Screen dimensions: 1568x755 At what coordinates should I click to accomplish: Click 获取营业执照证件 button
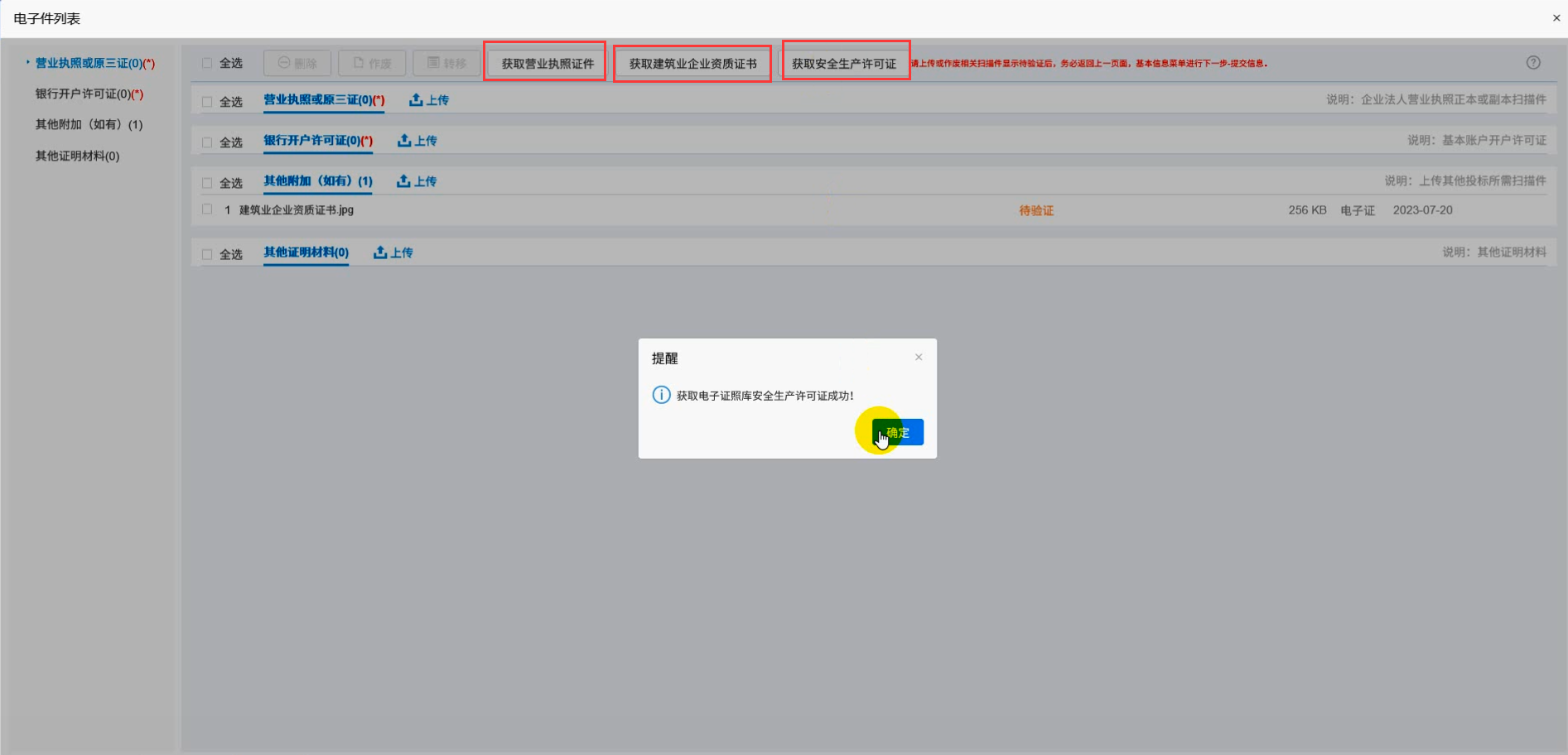point(547,64)
